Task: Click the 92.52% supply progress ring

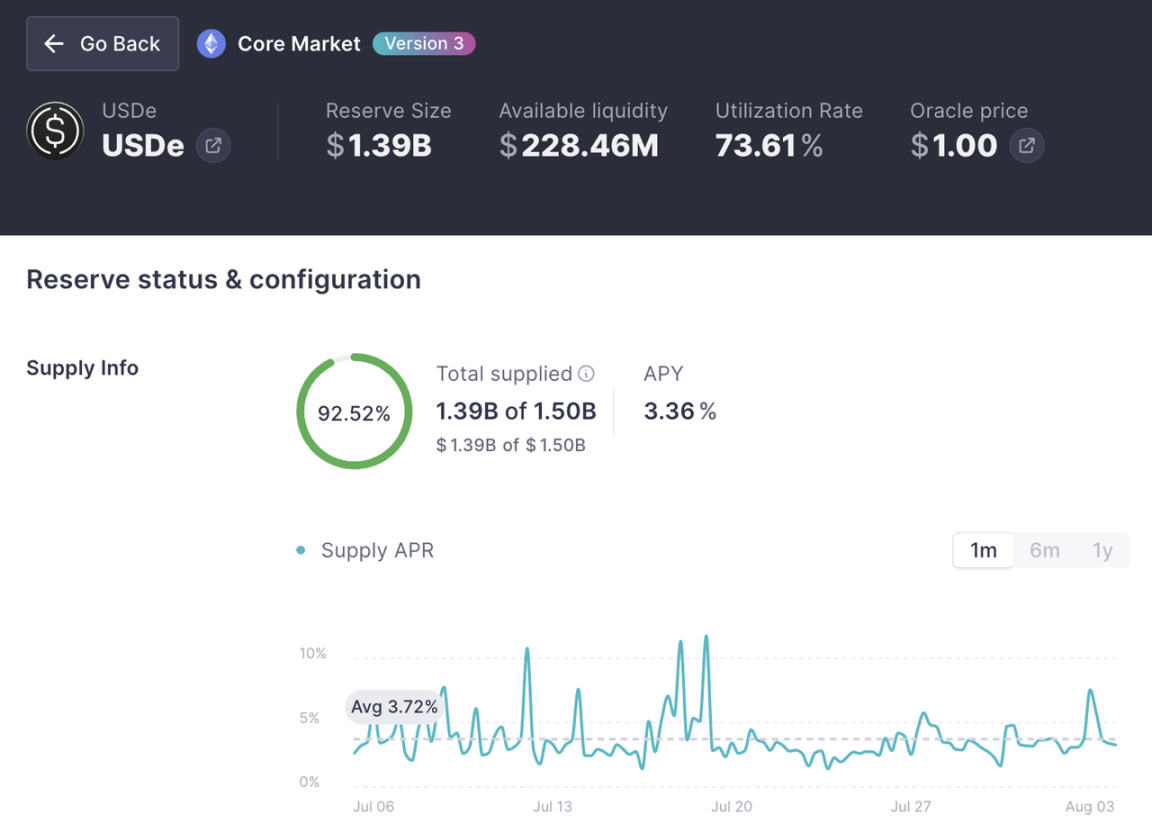Action: (354, 412)
